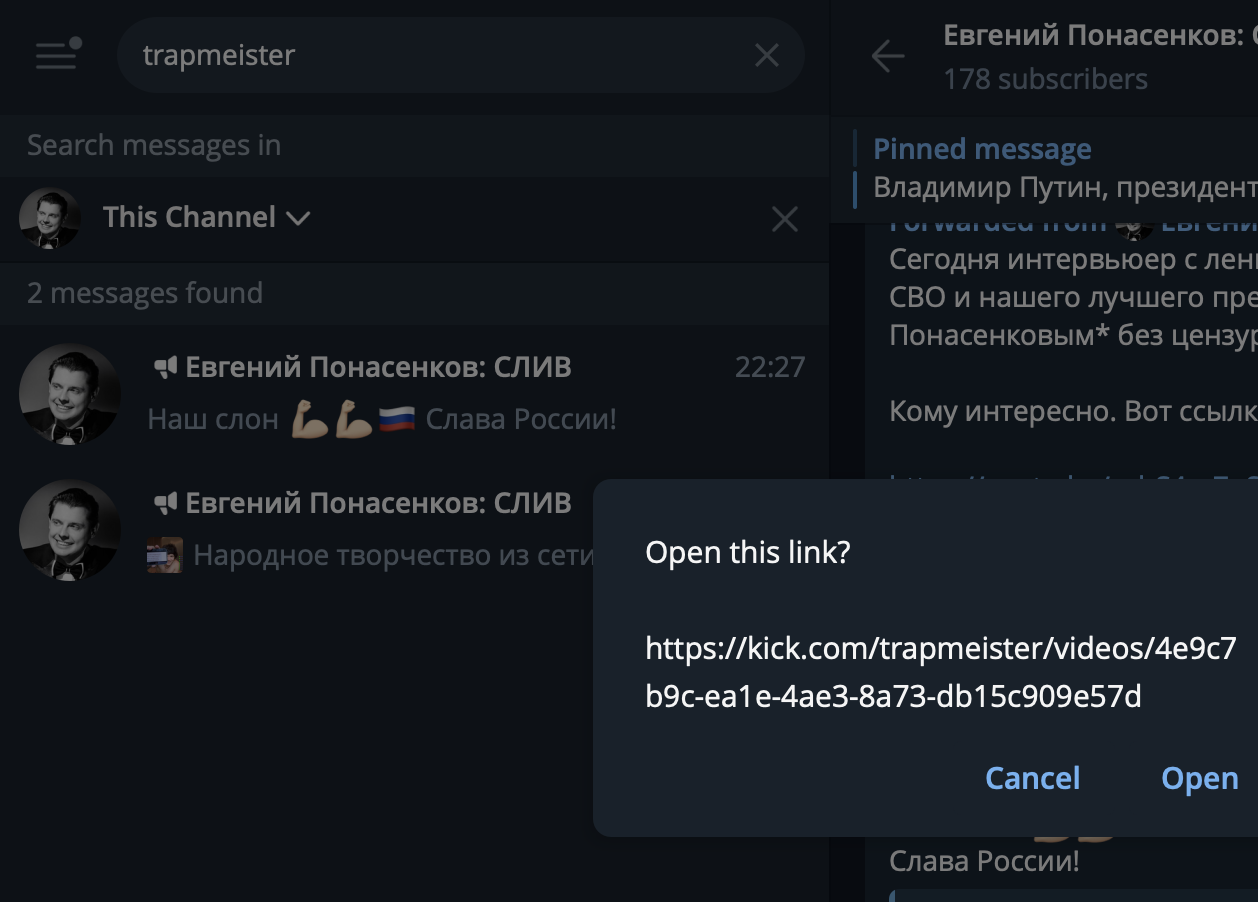Viewport: 1258px width, 902px height.
Task: Click inside the trapmeister search field
Action: [x=440, y=55]
